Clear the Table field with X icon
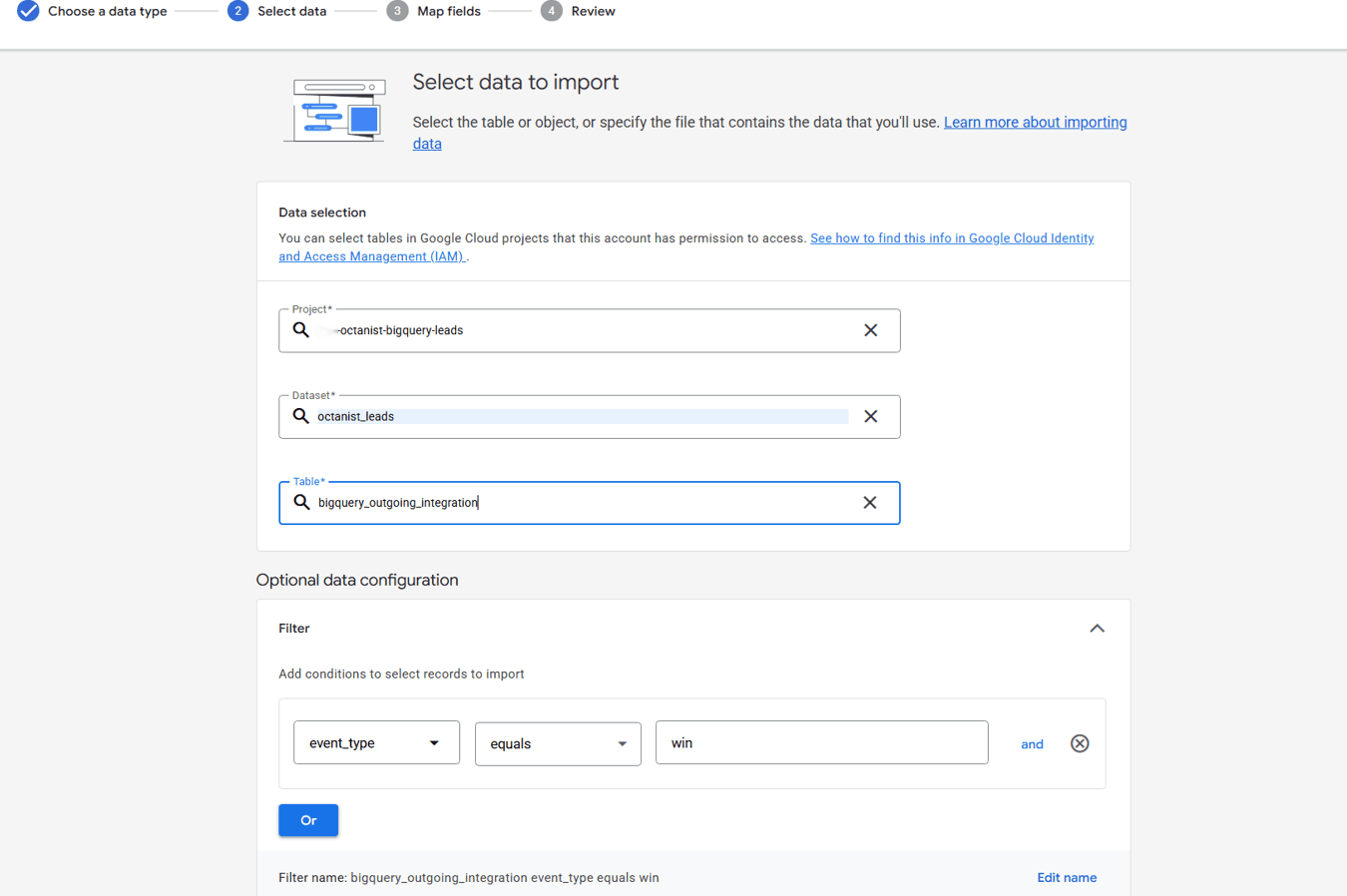This screenshot has height=896, width=1347. click(869, 503)
